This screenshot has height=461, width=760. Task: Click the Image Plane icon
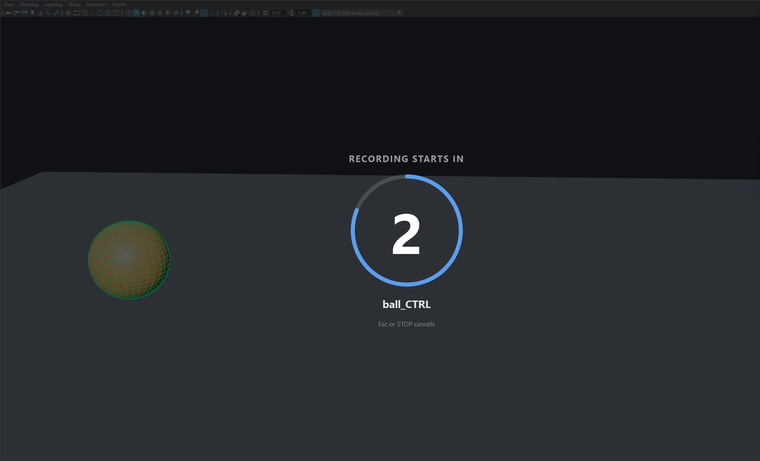[40, 13]
